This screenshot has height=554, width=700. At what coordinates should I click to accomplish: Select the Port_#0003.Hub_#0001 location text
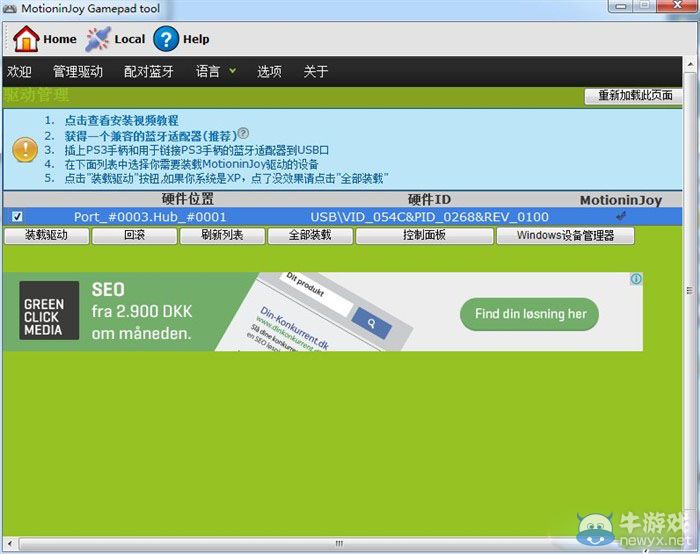pos(150,217)
